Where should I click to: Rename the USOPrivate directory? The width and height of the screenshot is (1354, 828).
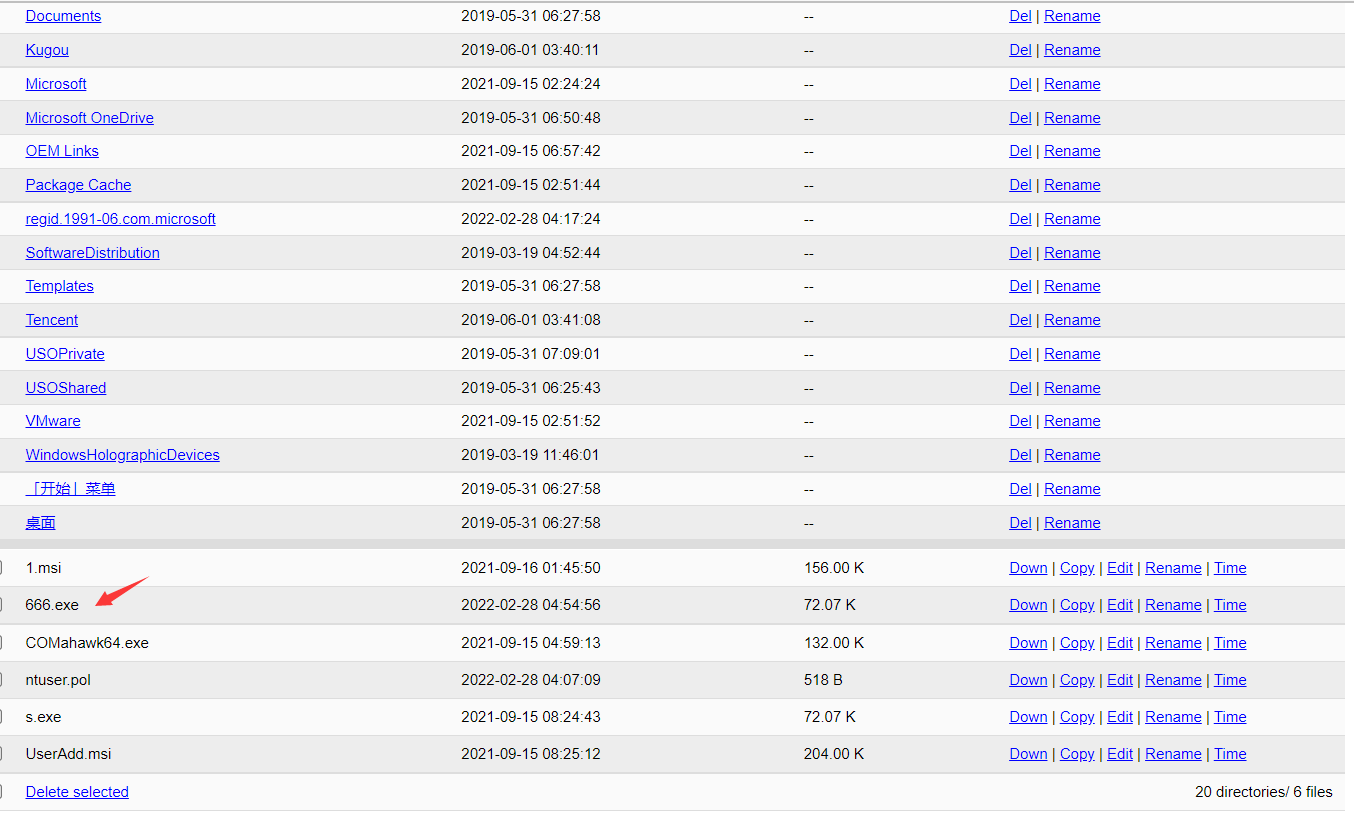[1072, 354]
